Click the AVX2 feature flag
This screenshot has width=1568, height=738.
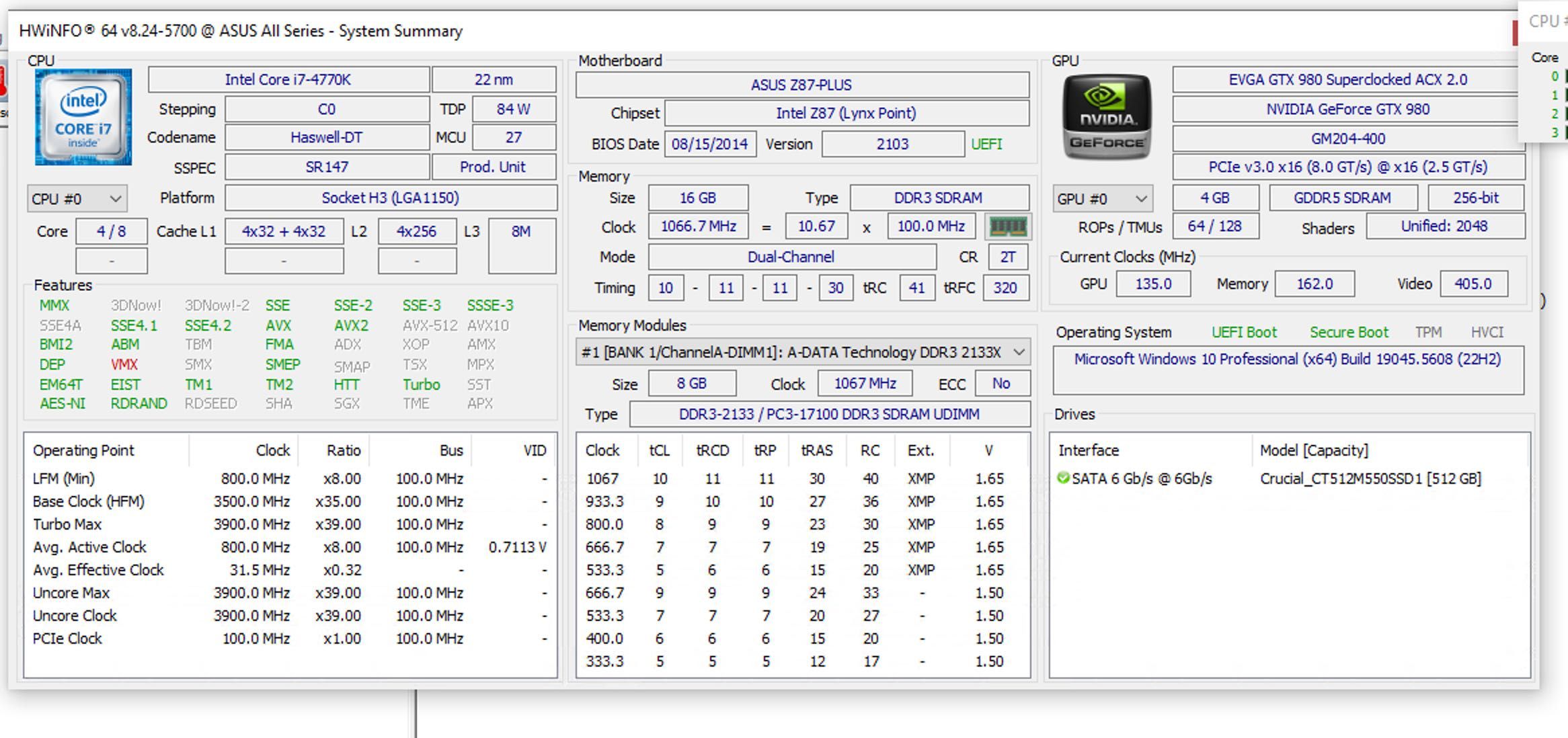351,325
